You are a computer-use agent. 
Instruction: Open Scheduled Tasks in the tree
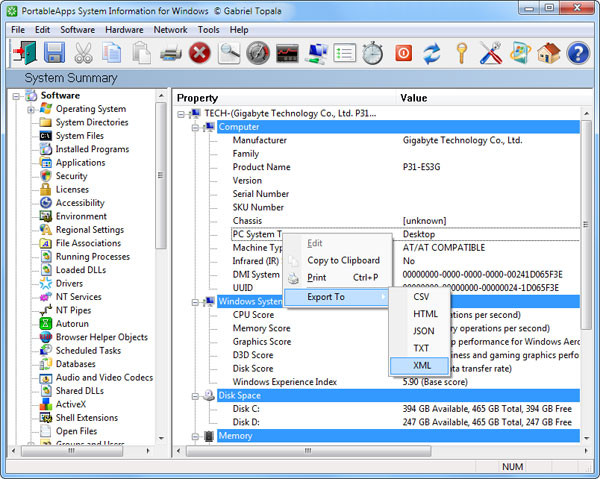[x=88, y=350]
